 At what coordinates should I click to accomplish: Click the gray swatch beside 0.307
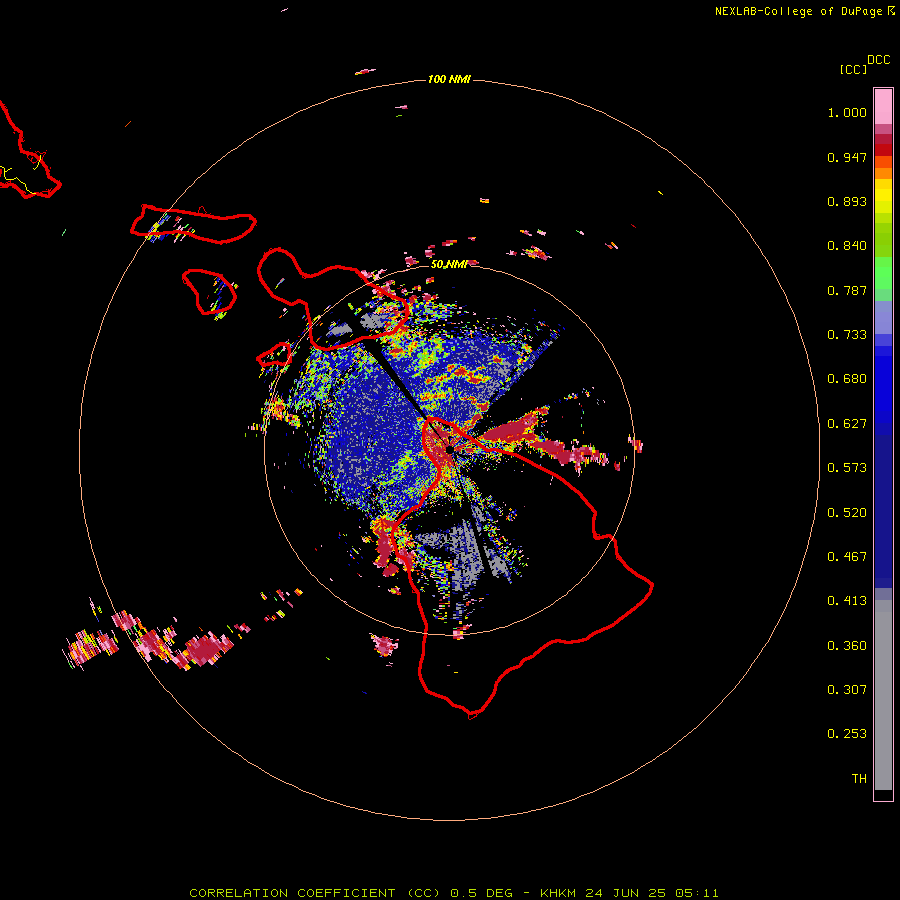[x=883, y=695]
